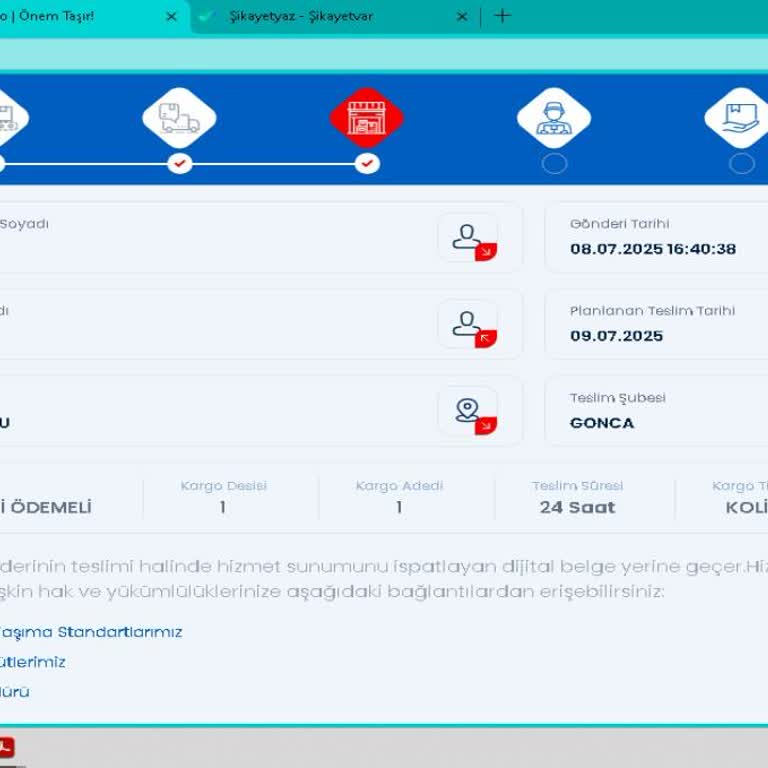The width and height of the screenshot is (768, 768).
Task: Click the courier person step icon
Action: click(x=553, y=118)
